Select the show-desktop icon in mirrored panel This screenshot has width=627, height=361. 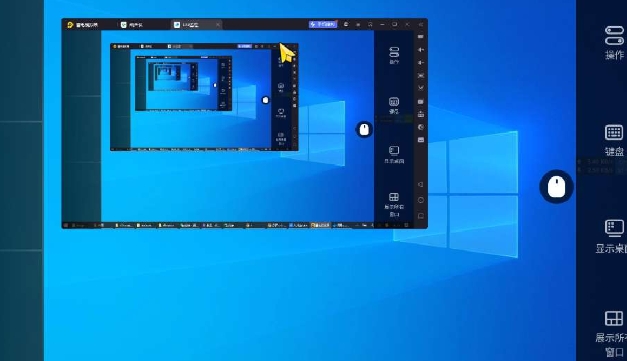[x=394, y=154]
